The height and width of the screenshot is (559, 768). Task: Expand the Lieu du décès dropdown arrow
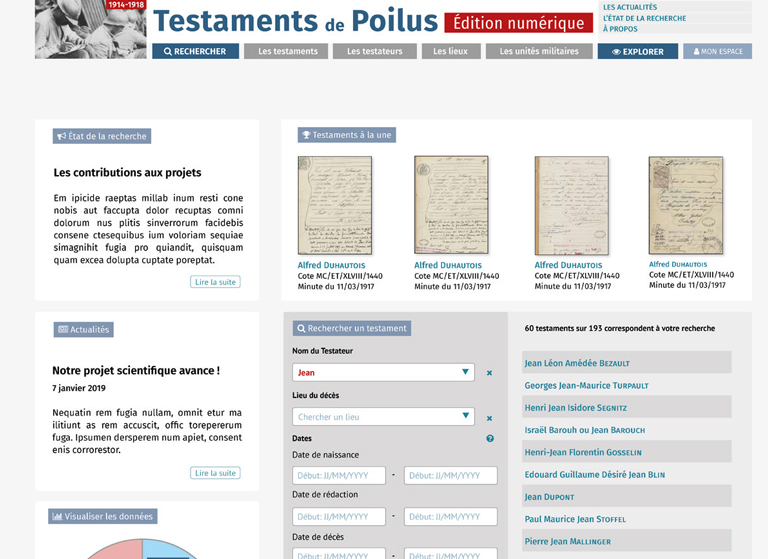(x=465, y=416)
